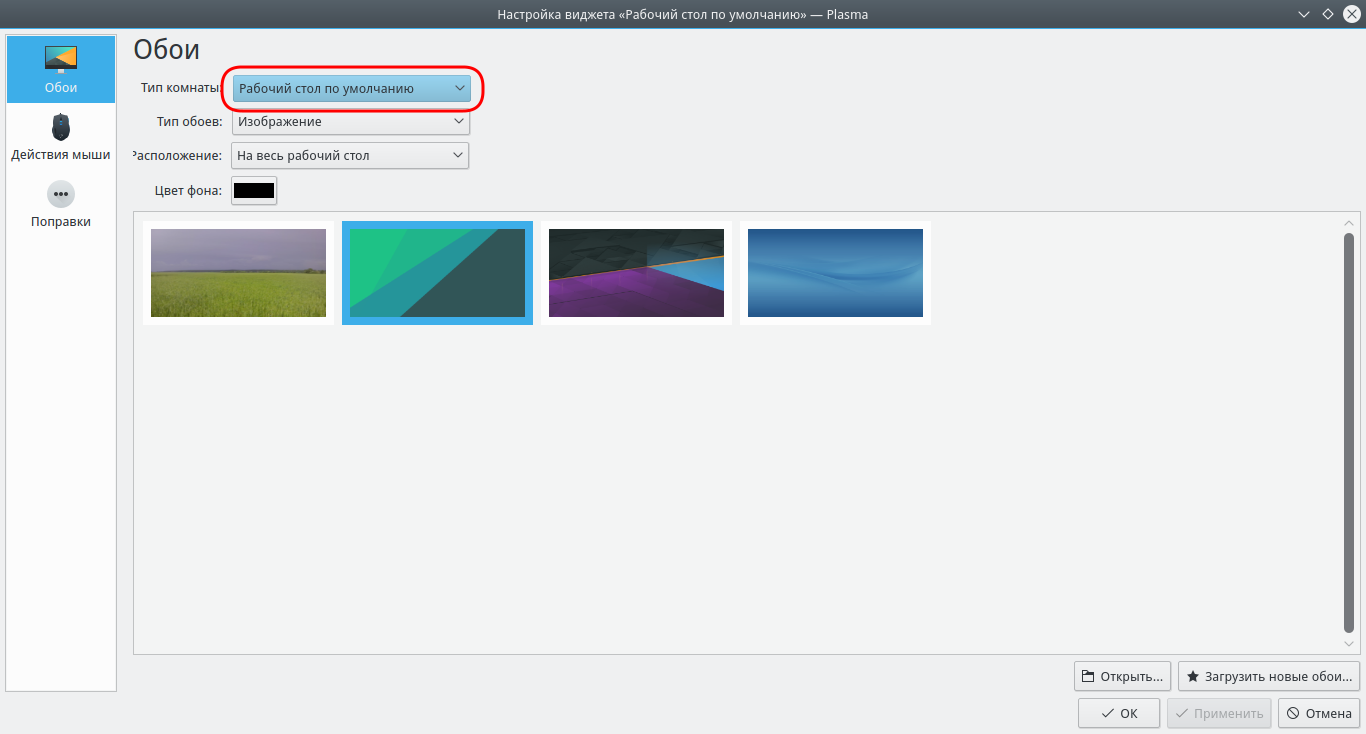Expand the Тип комнаты dropdown
Viewport: 1366px width, 734px height.
351,89
